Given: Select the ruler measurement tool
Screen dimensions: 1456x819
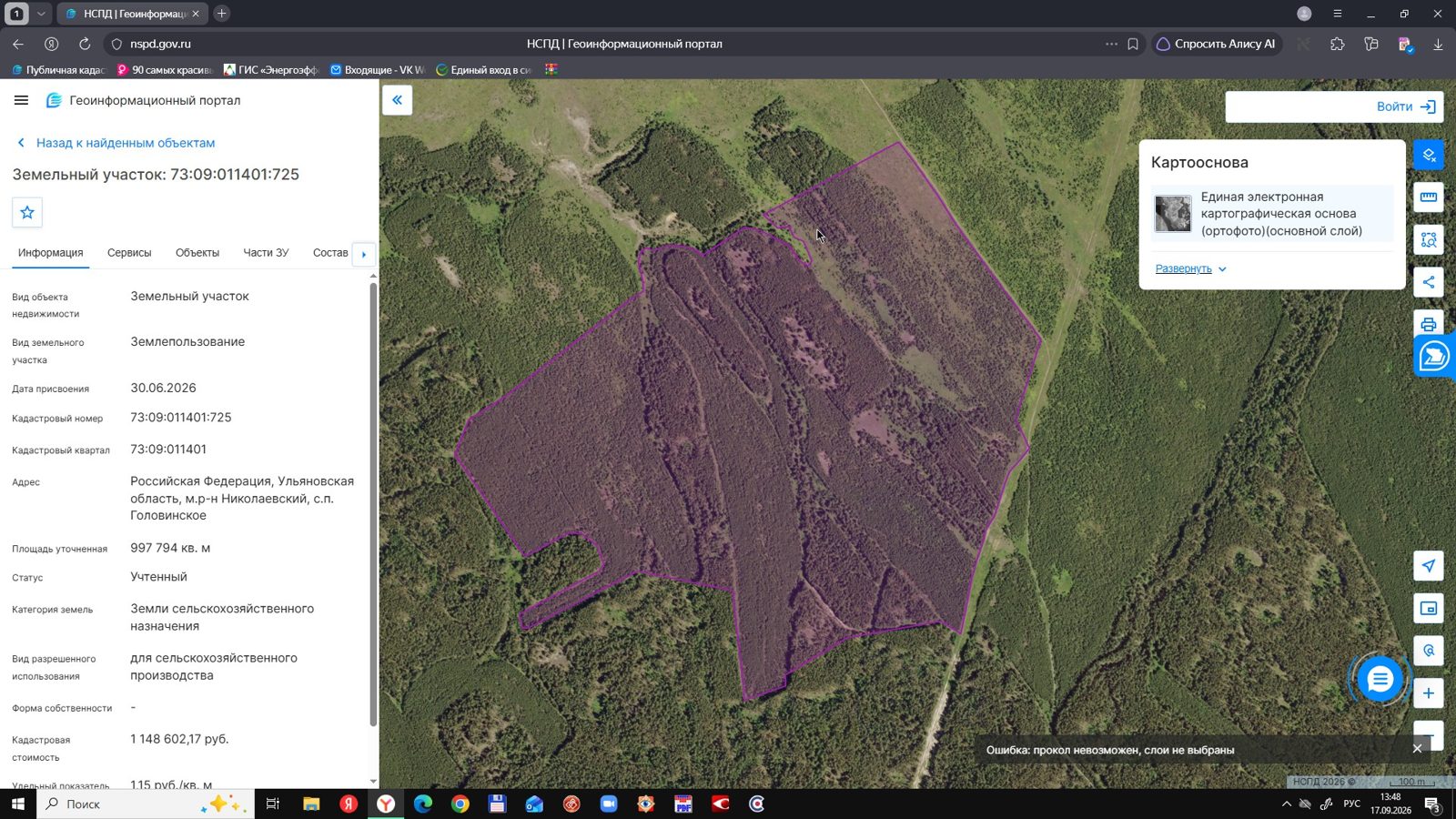Looking at the screenshot, I should pos(1428,197).
